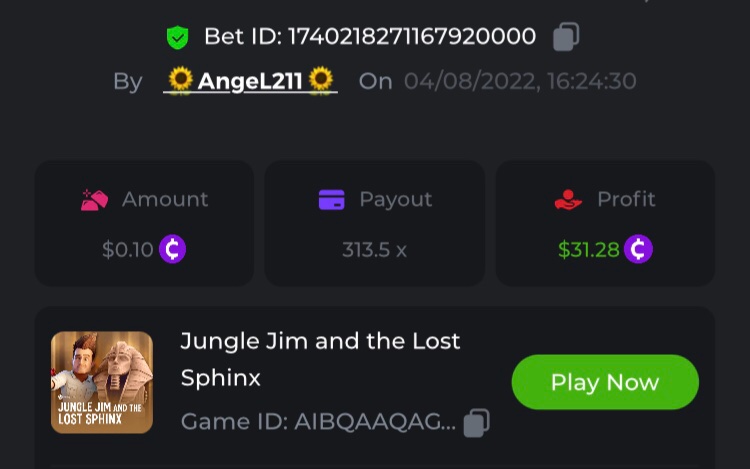The width and height of the screenshot is (750, 469).
Task: Click the truncated Game ID text
Action: [x=318, y=423]
